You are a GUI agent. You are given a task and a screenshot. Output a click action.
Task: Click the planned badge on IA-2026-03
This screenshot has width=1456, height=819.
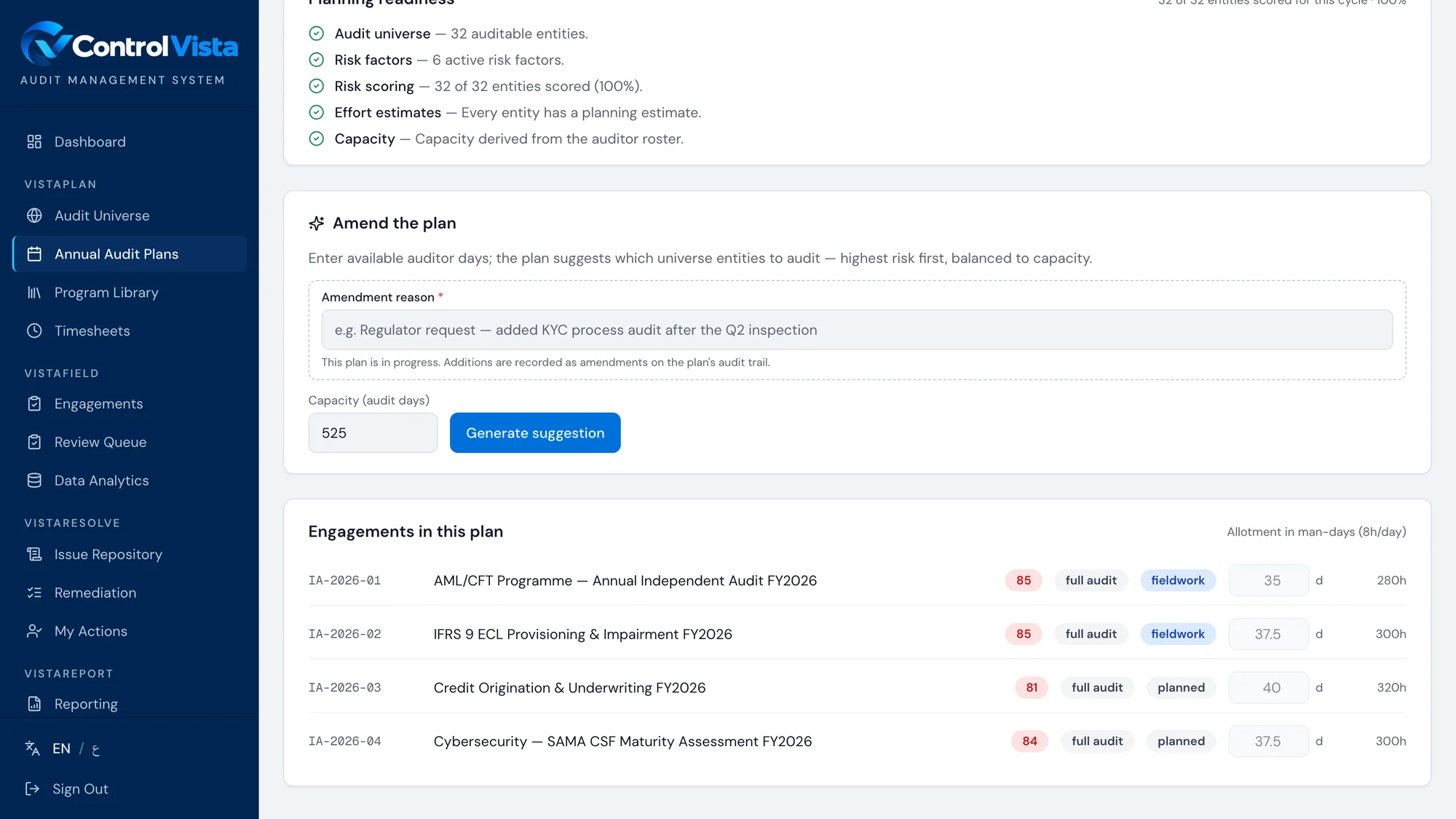tap(1181, 687)
